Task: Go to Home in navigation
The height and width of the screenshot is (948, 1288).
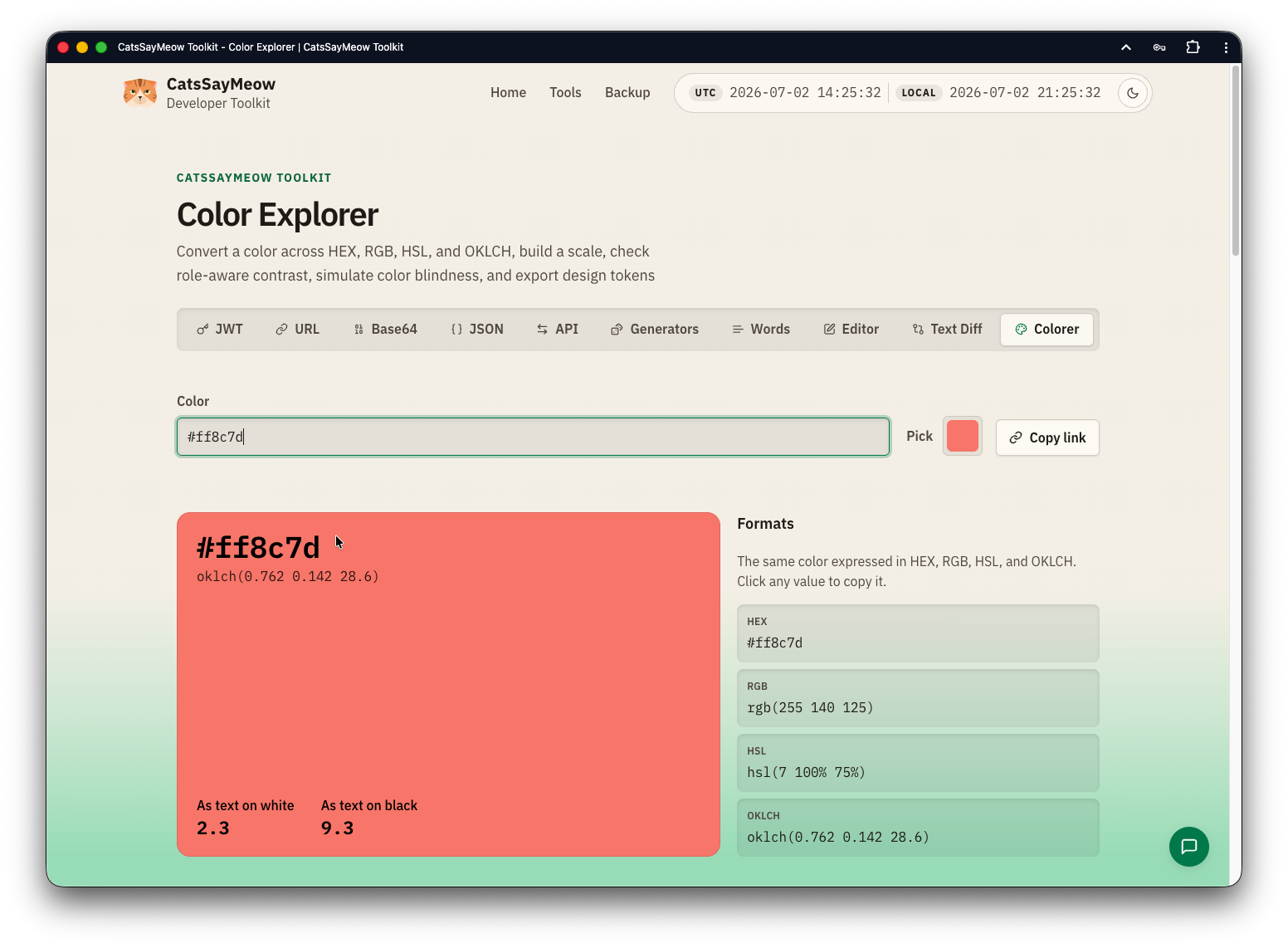Action: coord(508,93)
